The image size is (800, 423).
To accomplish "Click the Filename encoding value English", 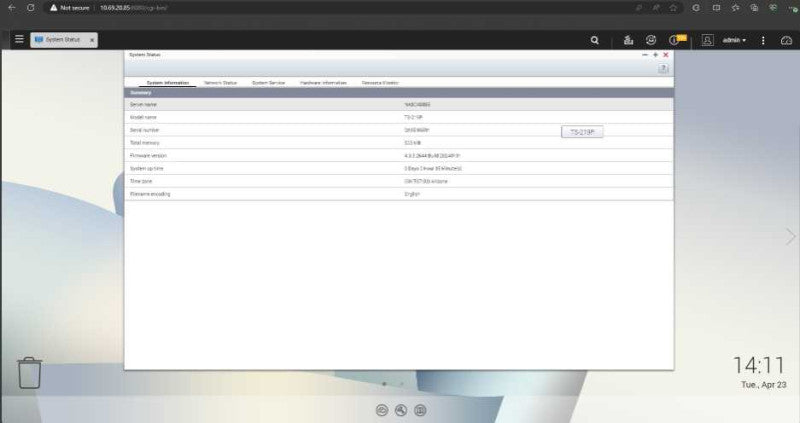I will [412, 194].
